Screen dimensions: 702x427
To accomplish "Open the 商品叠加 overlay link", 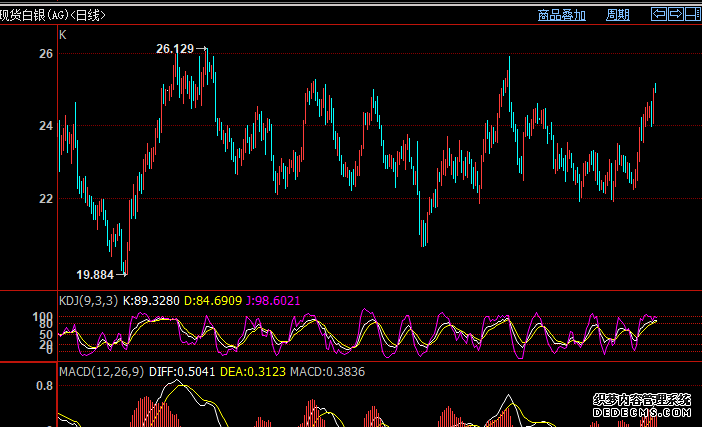I will (561, 15).
